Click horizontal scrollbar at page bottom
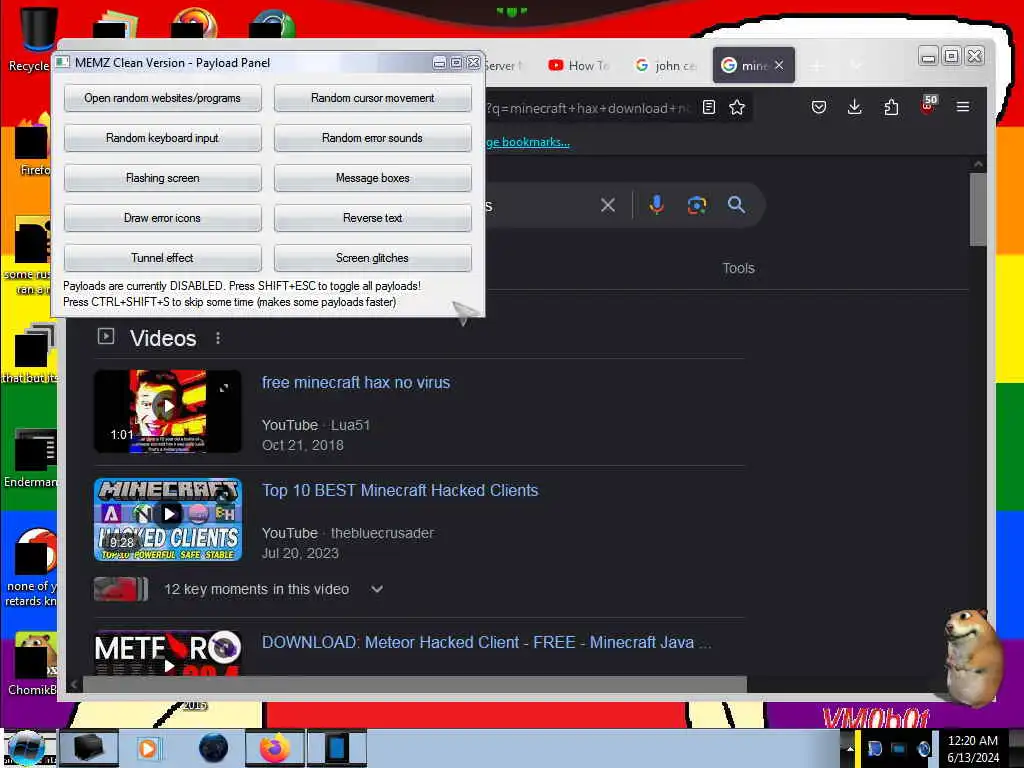 click(x=414, y=684)
